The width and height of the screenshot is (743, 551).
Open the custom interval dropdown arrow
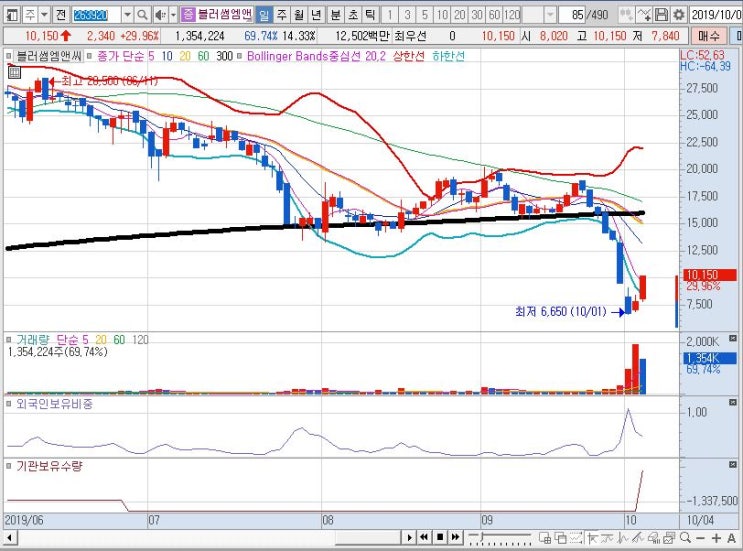pos(550,15)
